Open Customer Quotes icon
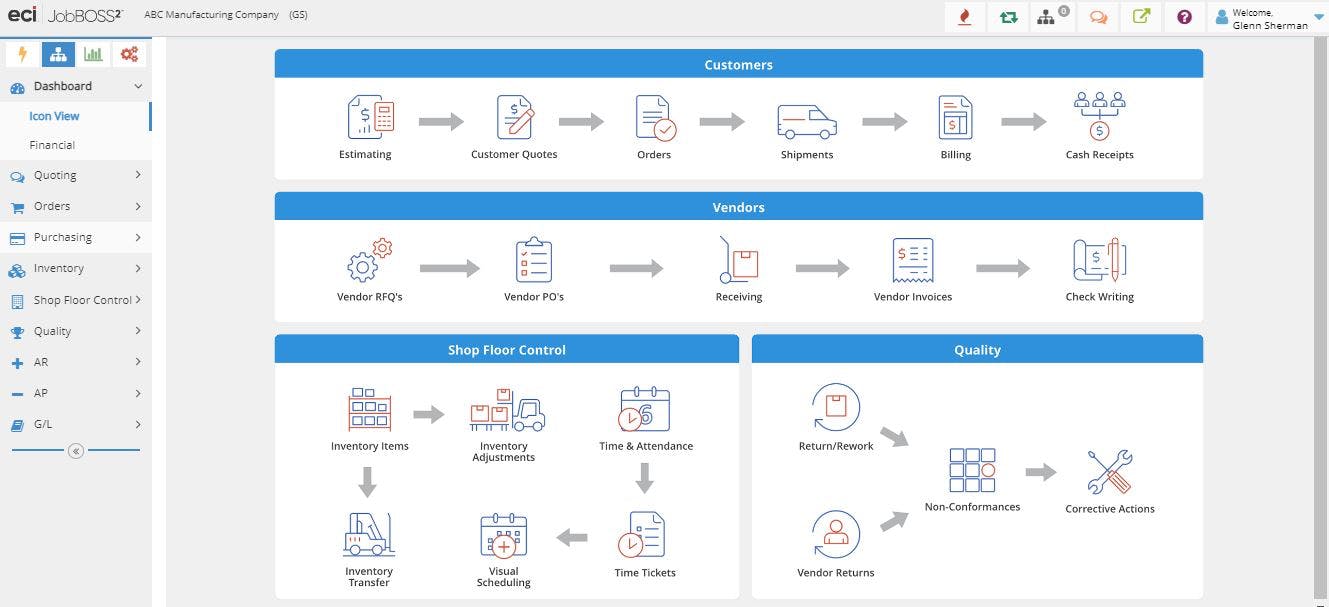 point(515,117)
